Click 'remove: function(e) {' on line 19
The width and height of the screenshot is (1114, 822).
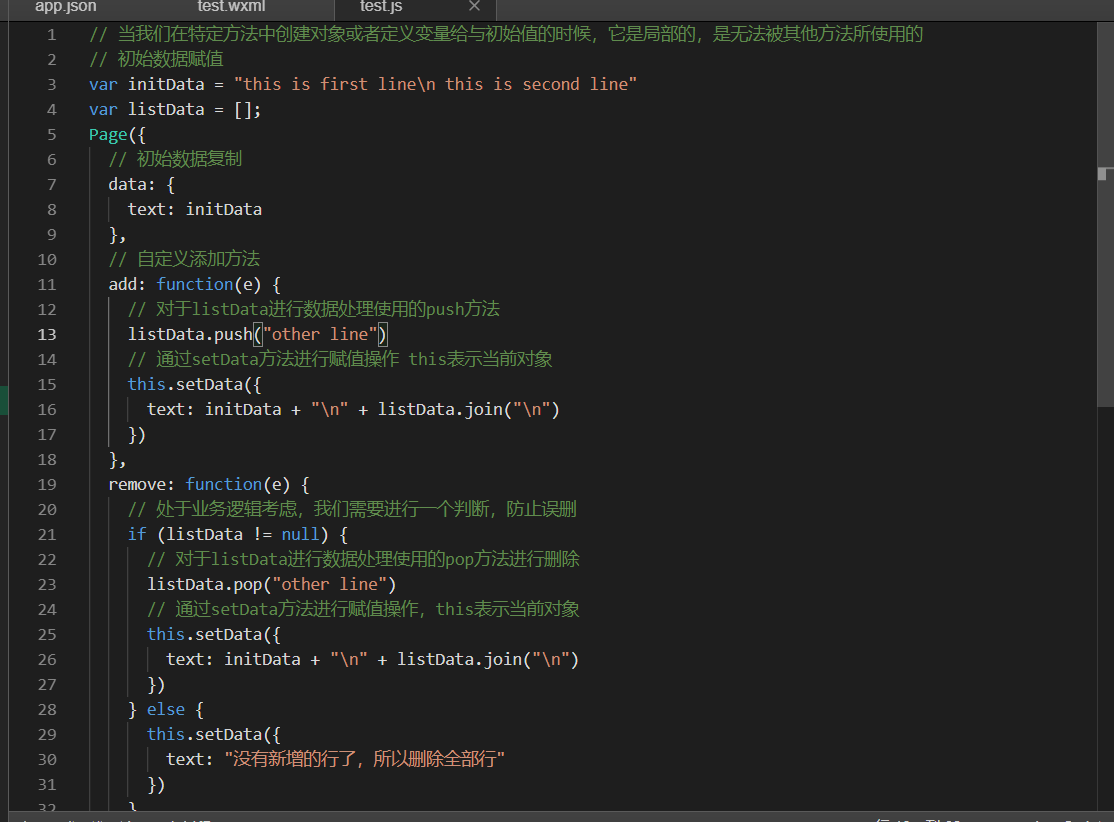[209, 485]
